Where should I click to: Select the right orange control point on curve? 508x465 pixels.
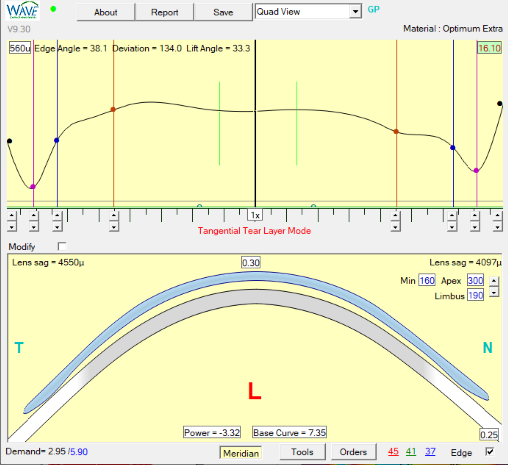click(x=396, y=131)
